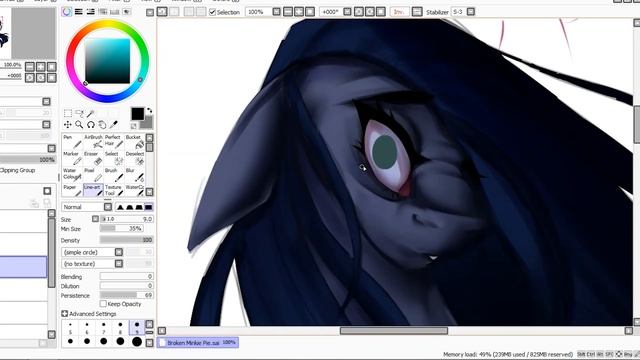The width and height of the screenshot is (640, 360).
Task: Adjust the Persistence slider
Action: coord(127,295)
